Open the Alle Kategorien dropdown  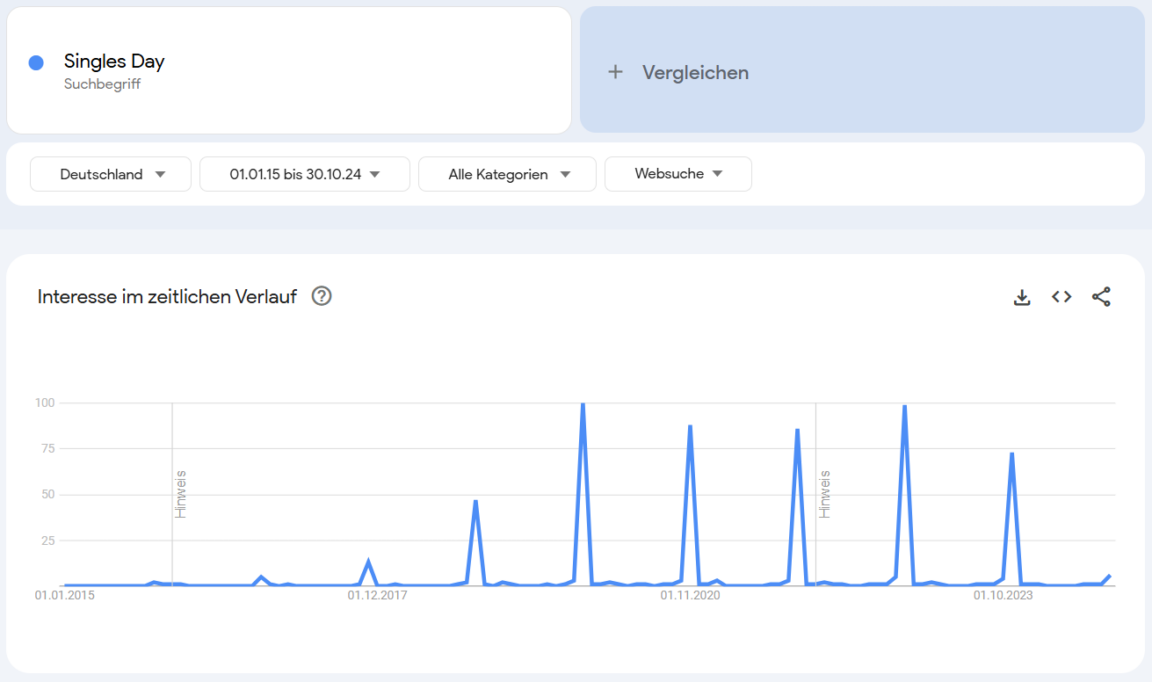point(508,174)
